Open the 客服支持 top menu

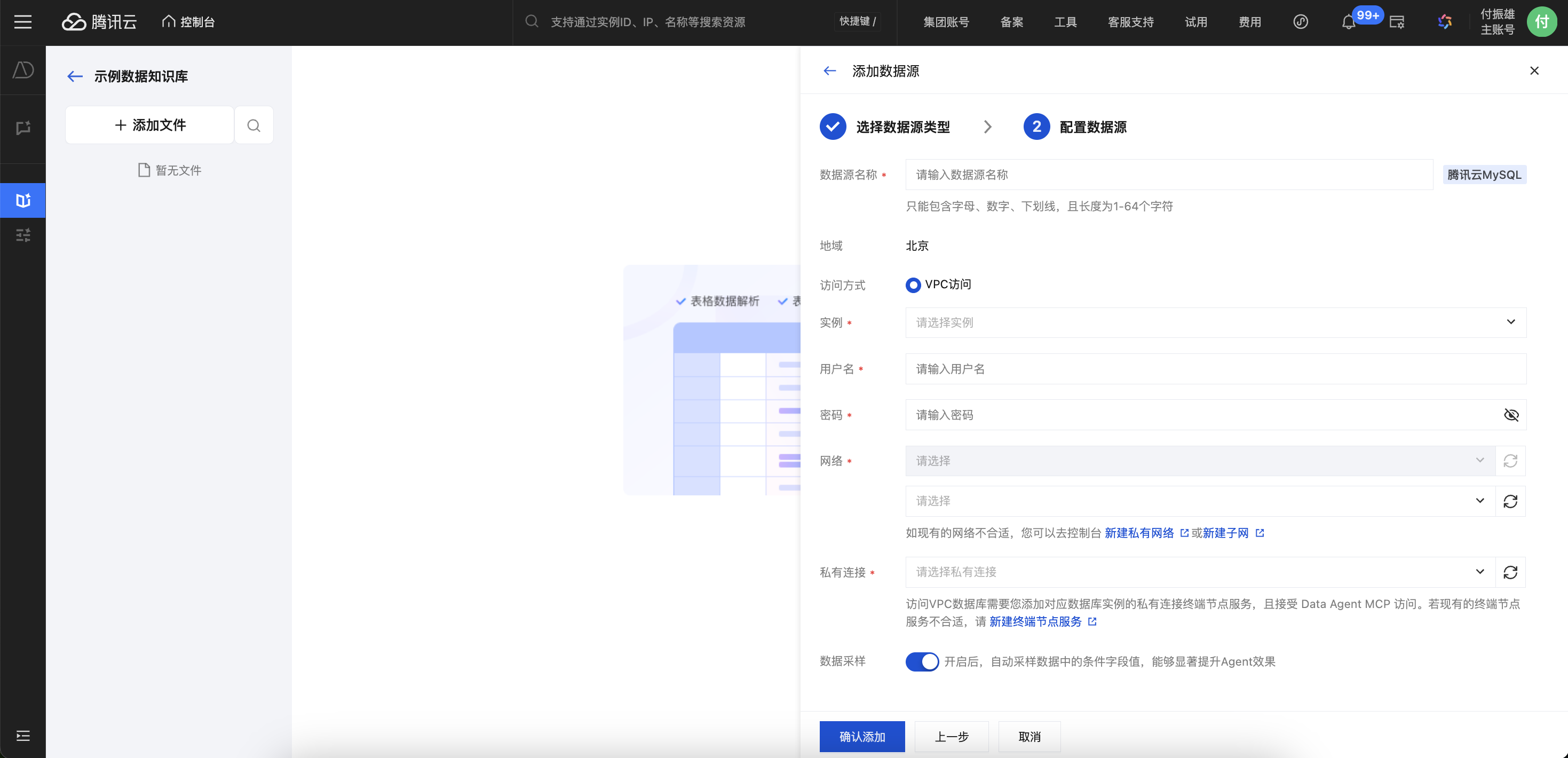pos(1130,22)
